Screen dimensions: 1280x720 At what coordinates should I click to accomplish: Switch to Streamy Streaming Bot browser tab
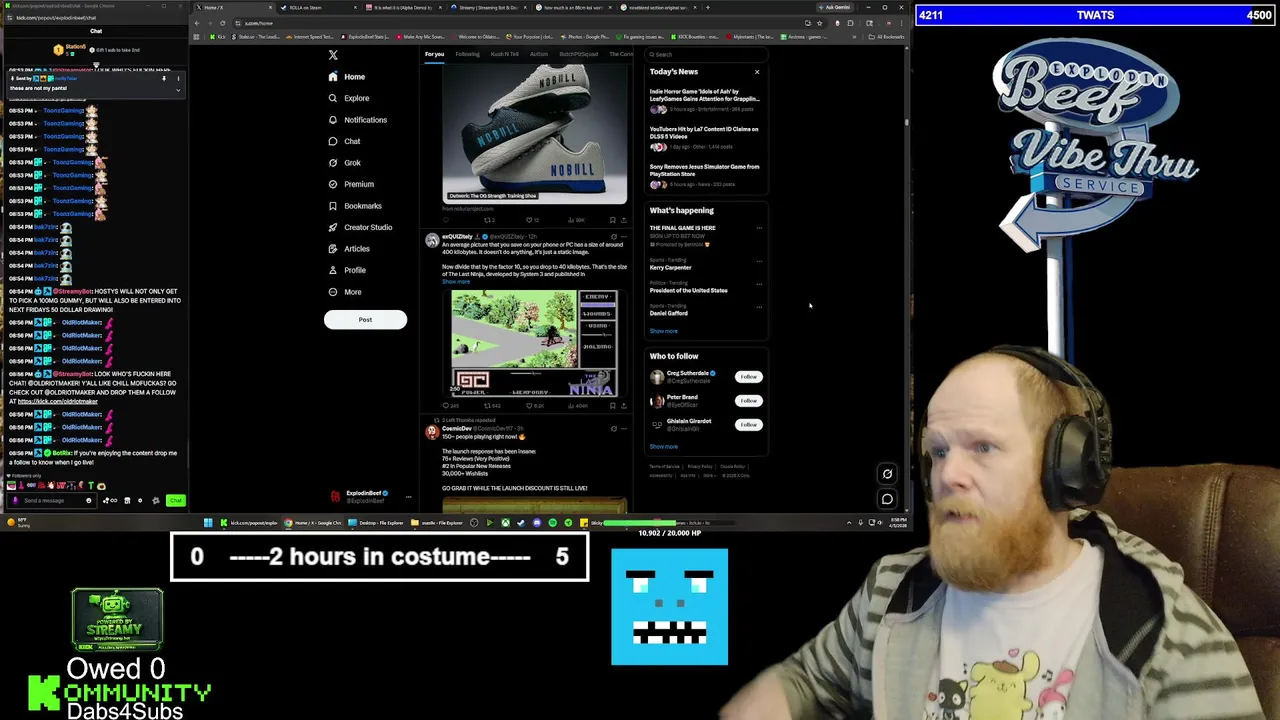[x=486, y=7]
